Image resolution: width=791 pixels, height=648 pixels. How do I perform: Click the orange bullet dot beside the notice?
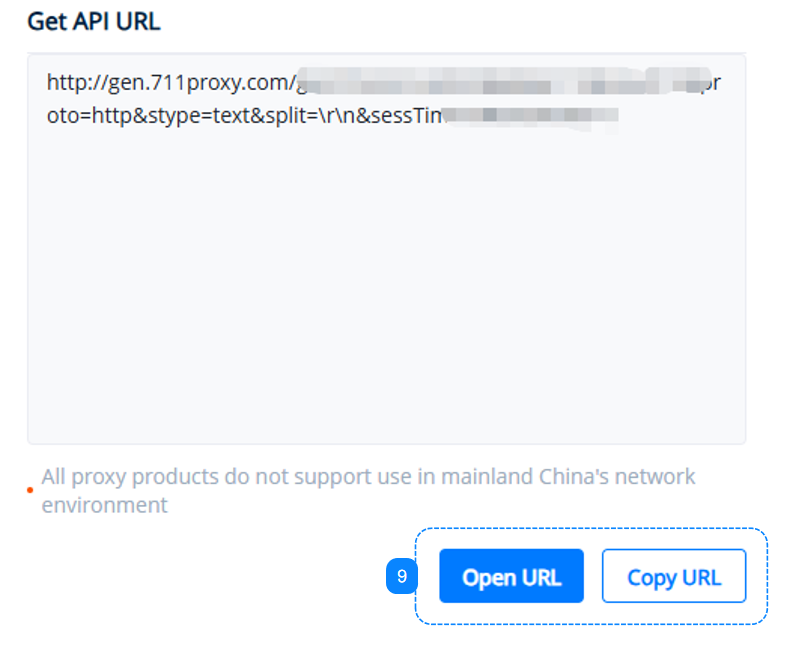30,490
